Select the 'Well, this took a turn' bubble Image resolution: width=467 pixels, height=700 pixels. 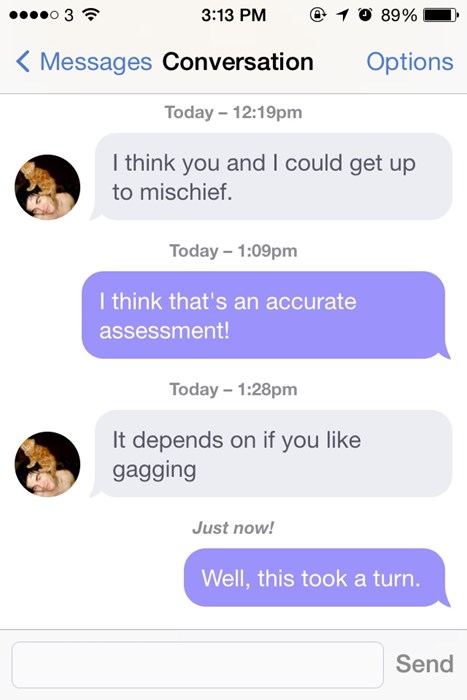[316, 578]
